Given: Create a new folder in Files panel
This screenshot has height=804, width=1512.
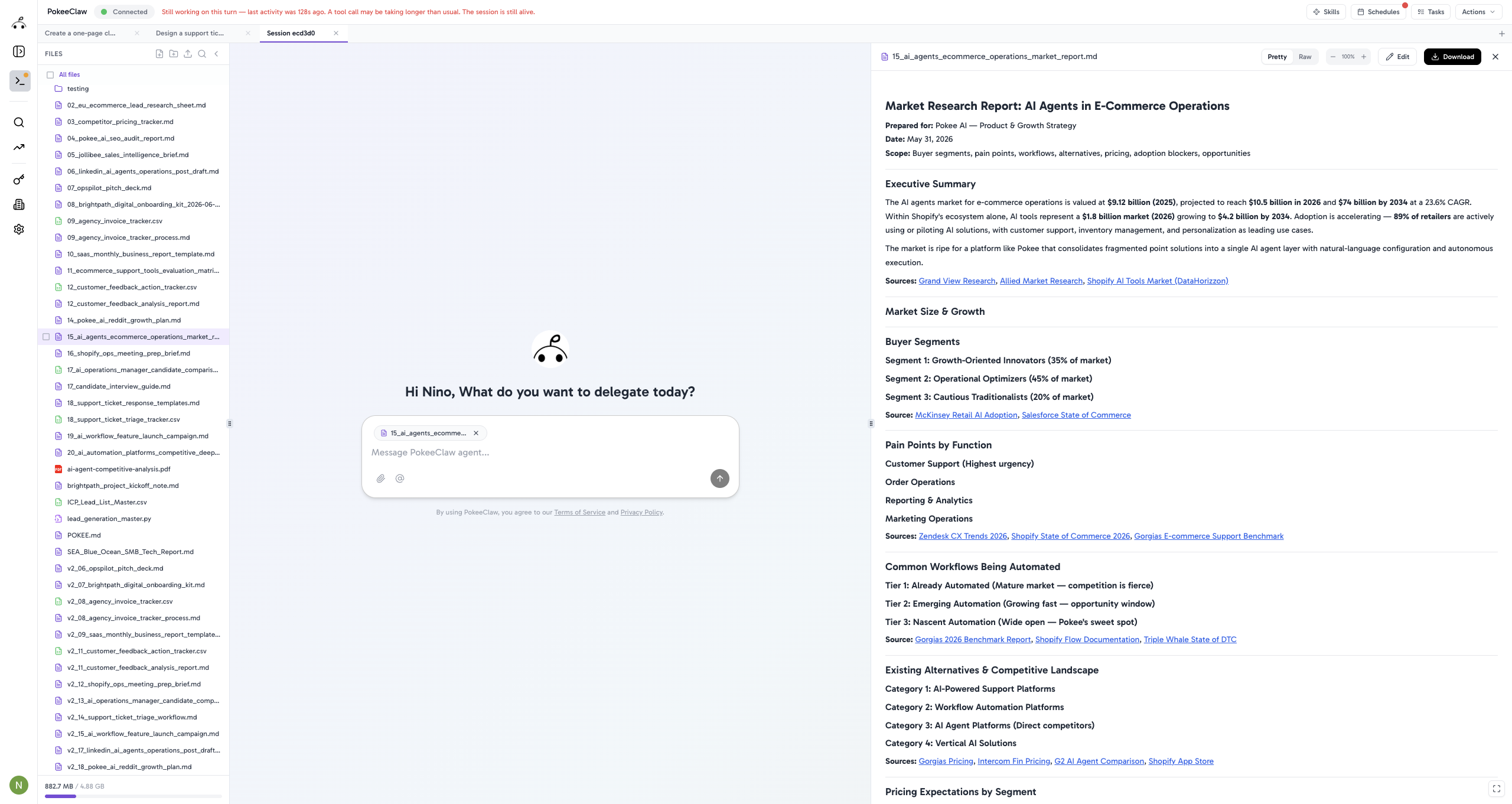Looking at the screenshot, I should [174, 54].
